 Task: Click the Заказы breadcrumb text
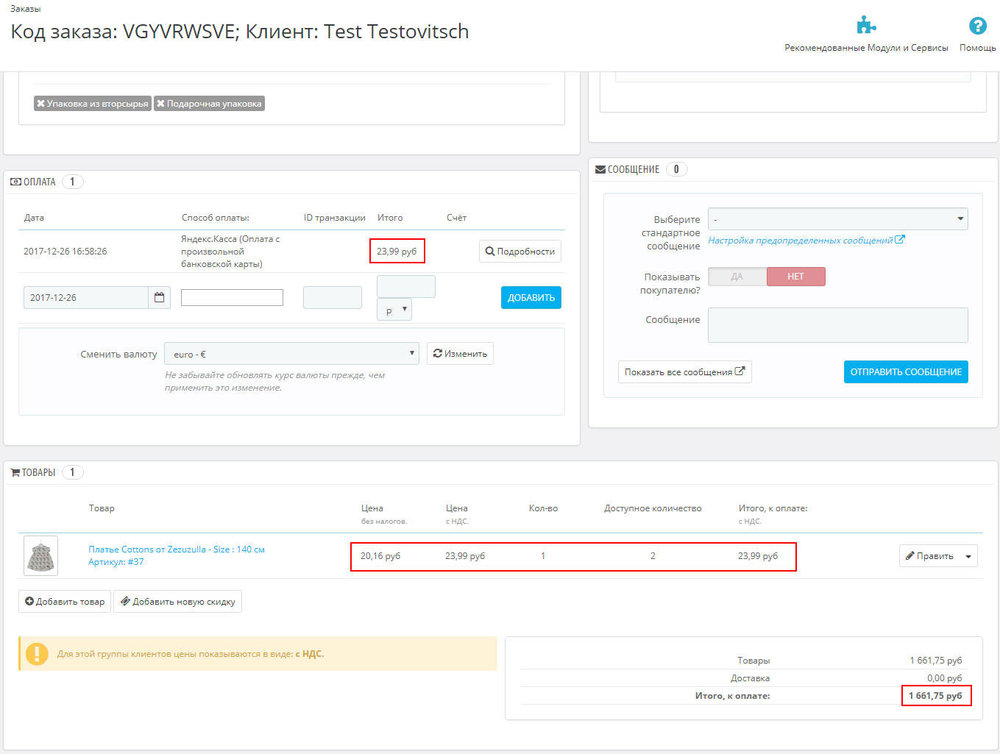click(26, 9)
